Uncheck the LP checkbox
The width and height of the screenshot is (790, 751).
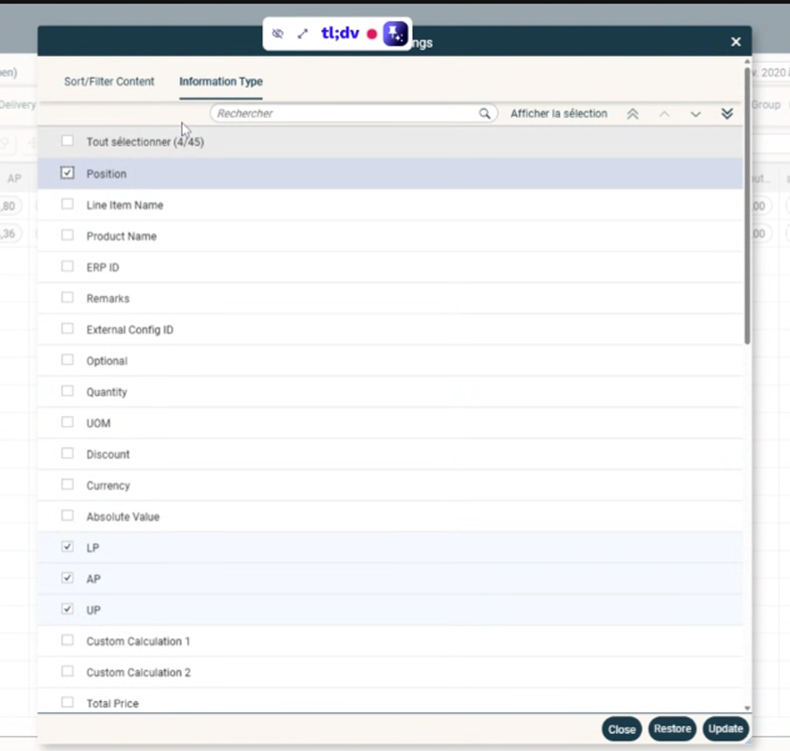click(68, 547)
